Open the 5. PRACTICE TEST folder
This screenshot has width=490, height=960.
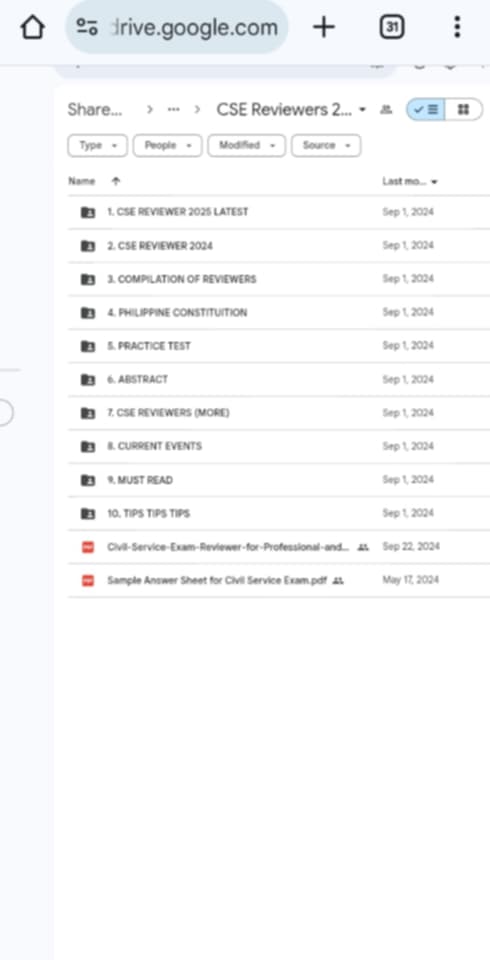(x=279, y=346)
